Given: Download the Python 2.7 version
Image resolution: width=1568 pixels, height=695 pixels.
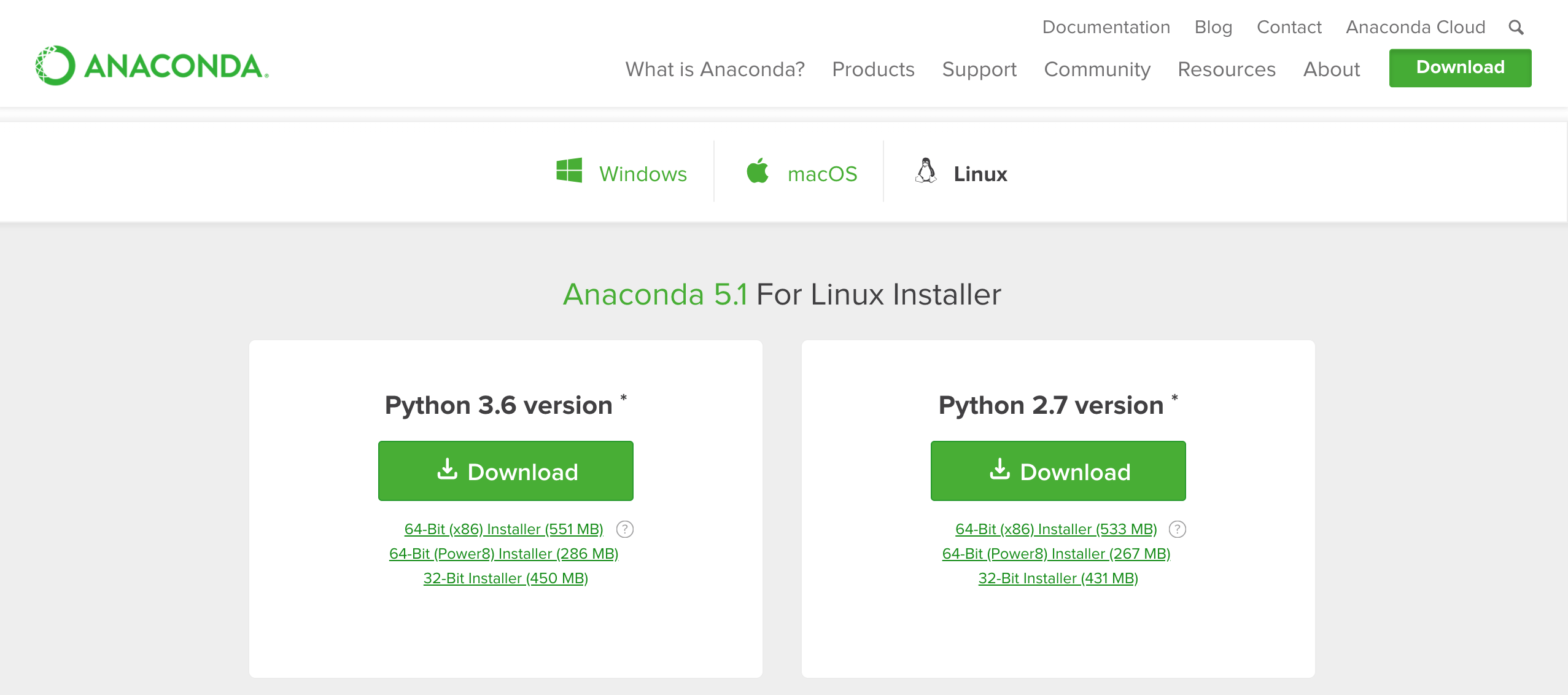Looking at the screenshot, I should point(1058,471).
